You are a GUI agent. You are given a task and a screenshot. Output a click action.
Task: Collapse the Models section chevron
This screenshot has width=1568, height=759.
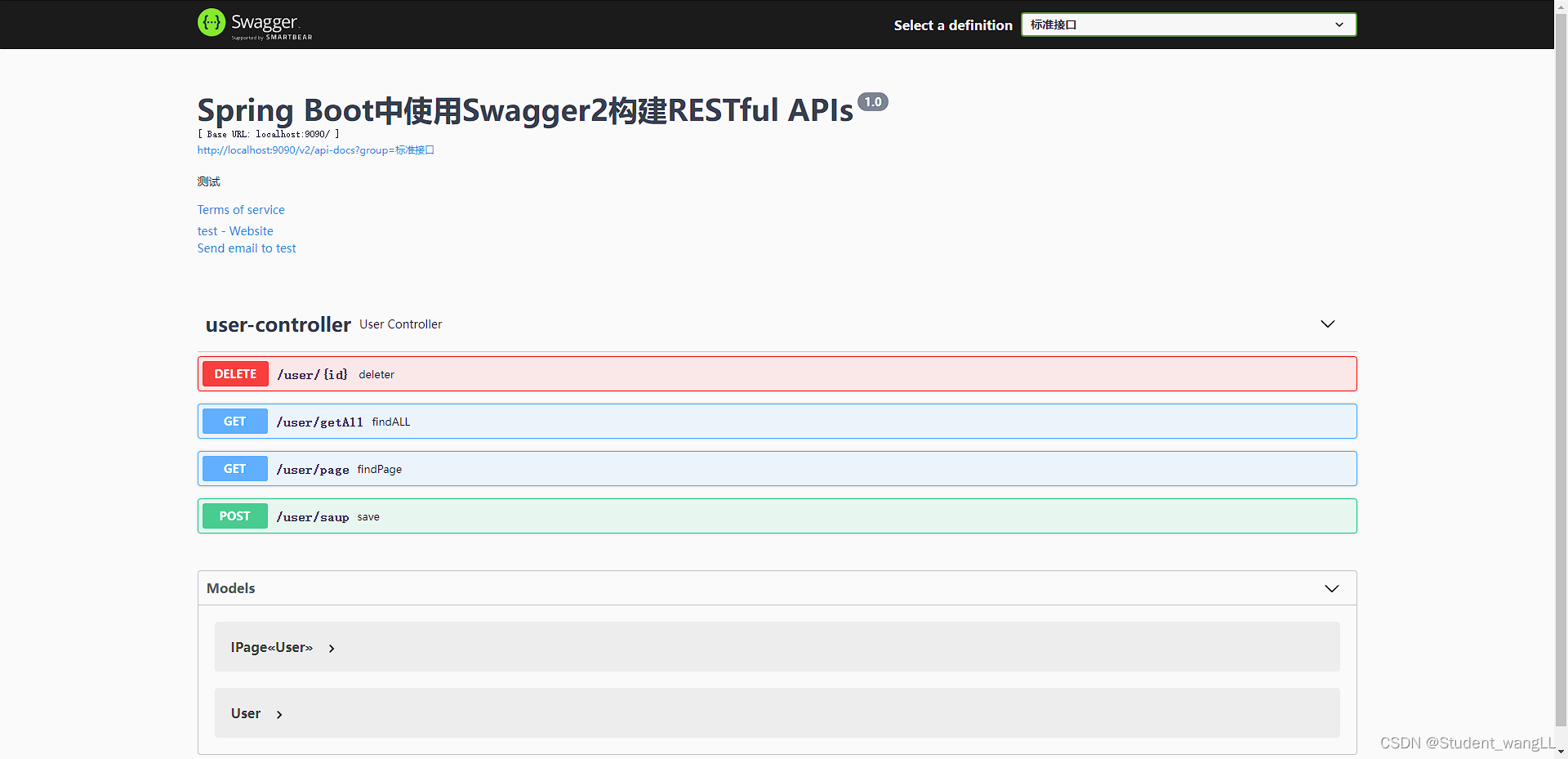pyautogui.click(x=1332, y=588)
